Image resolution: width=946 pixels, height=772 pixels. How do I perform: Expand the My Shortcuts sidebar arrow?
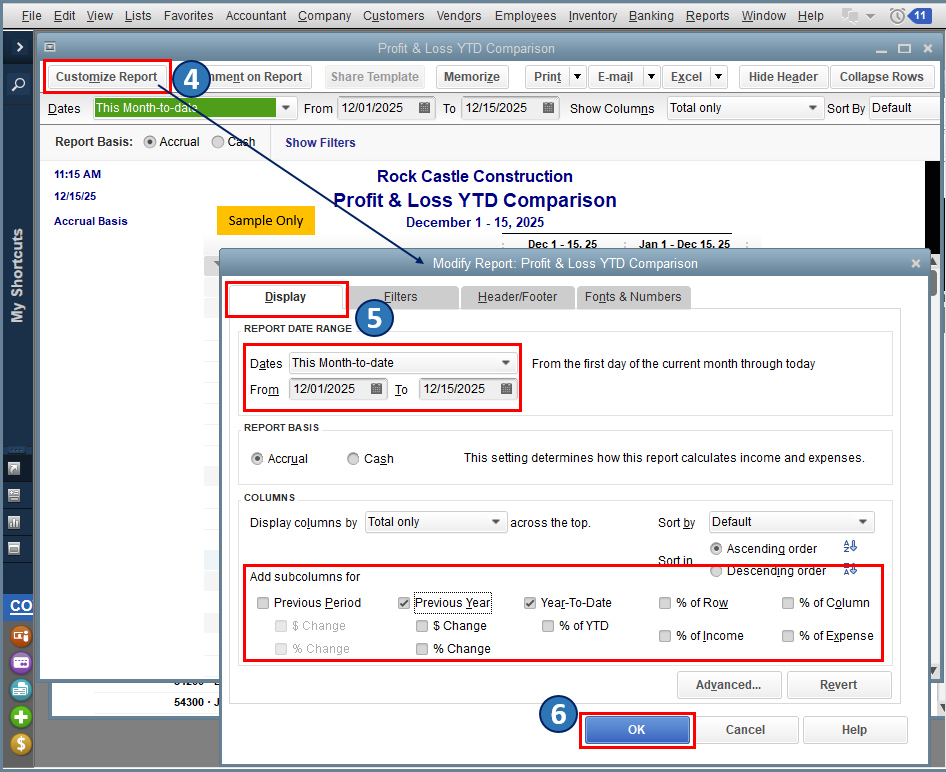(x=19, y=47)
